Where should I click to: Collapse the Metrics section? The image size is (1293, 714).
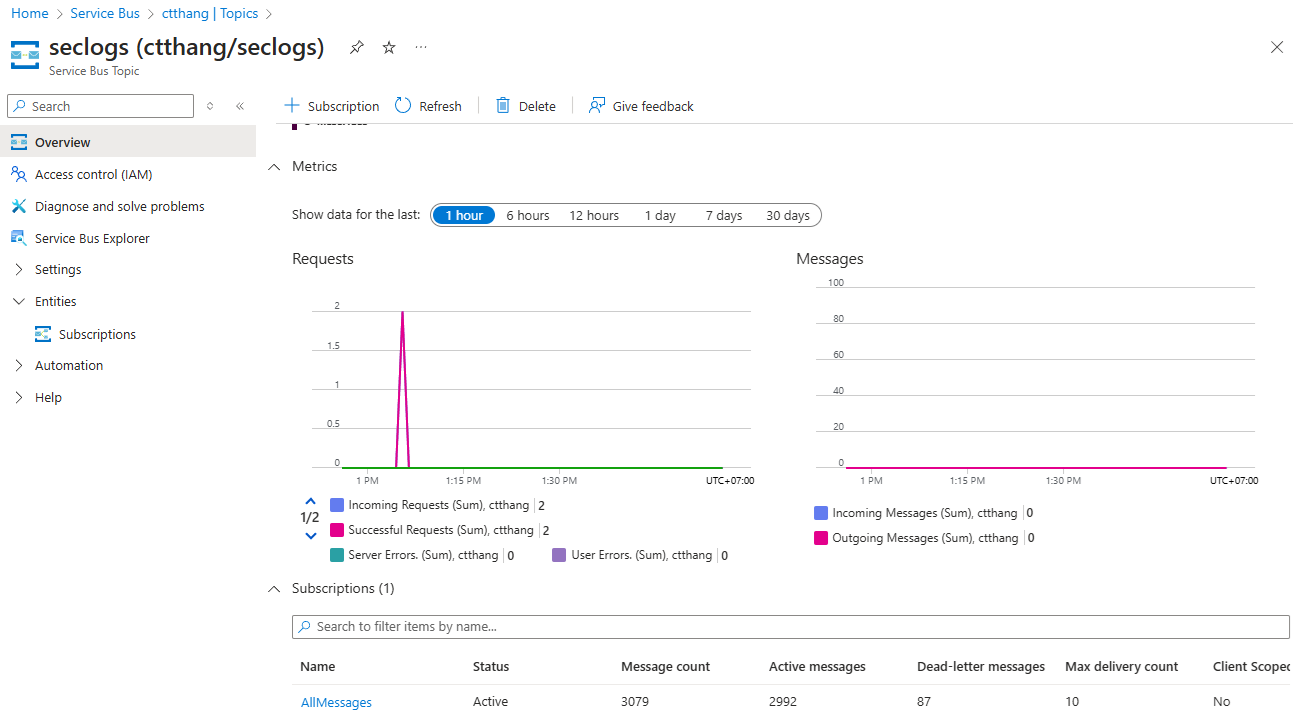pyautogui.click(x=274, y=167)
